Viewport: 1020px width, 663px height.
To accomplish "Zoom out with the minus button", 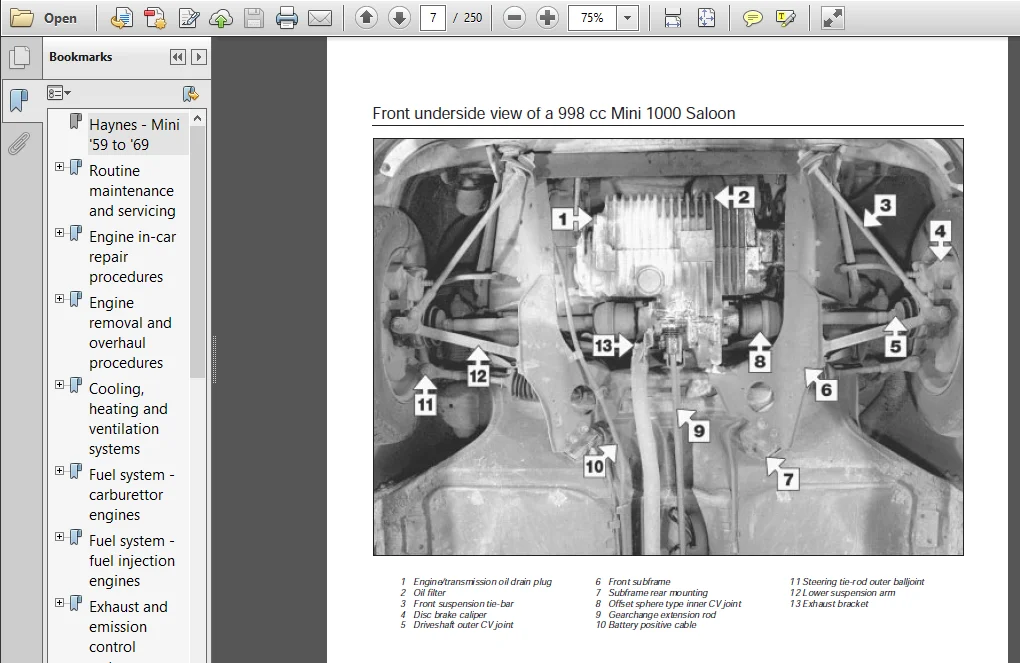I will [514, 18].
